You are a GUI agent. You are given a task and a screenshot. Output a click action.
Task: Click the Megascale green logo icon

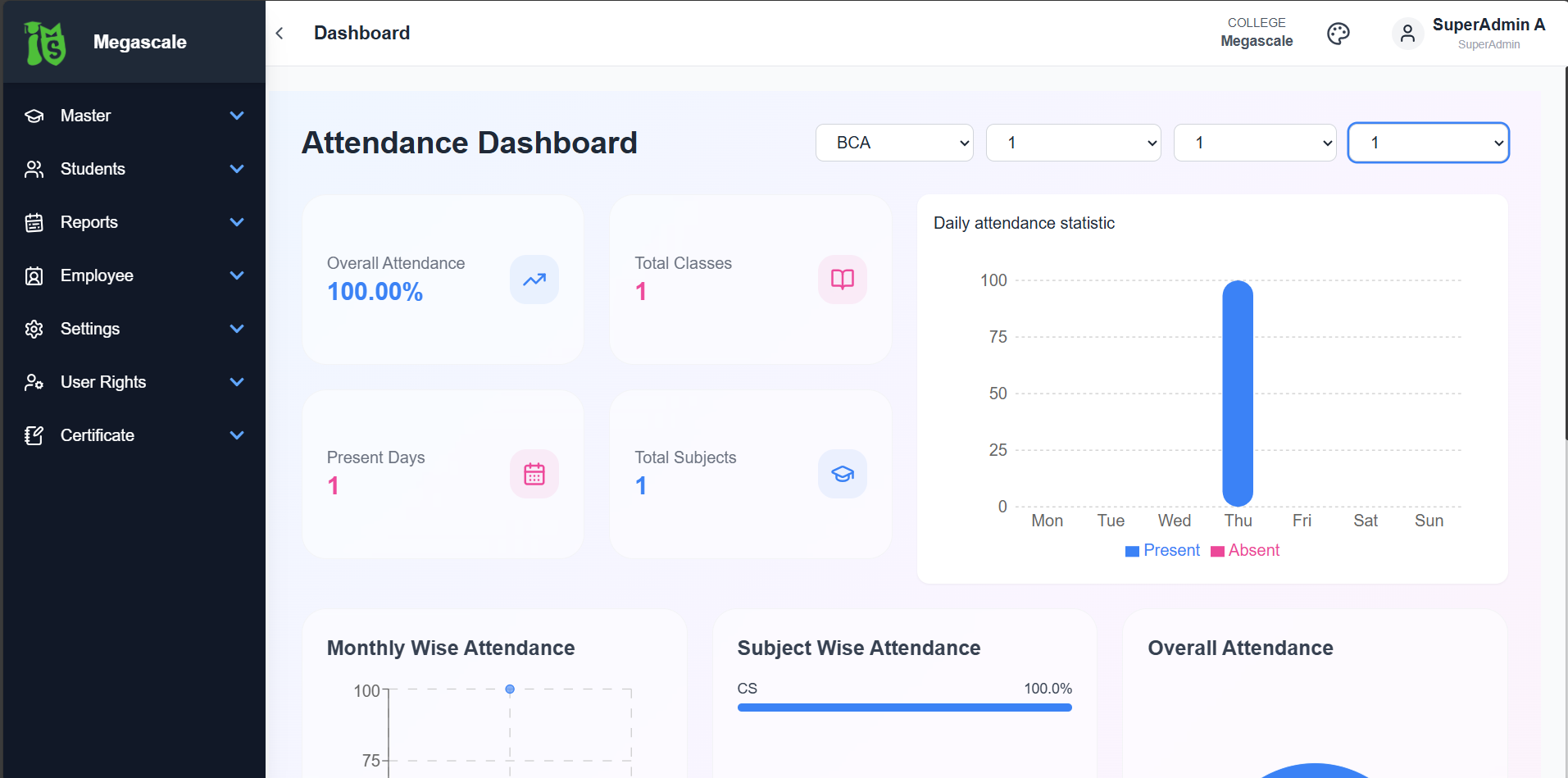coord(46,43)
